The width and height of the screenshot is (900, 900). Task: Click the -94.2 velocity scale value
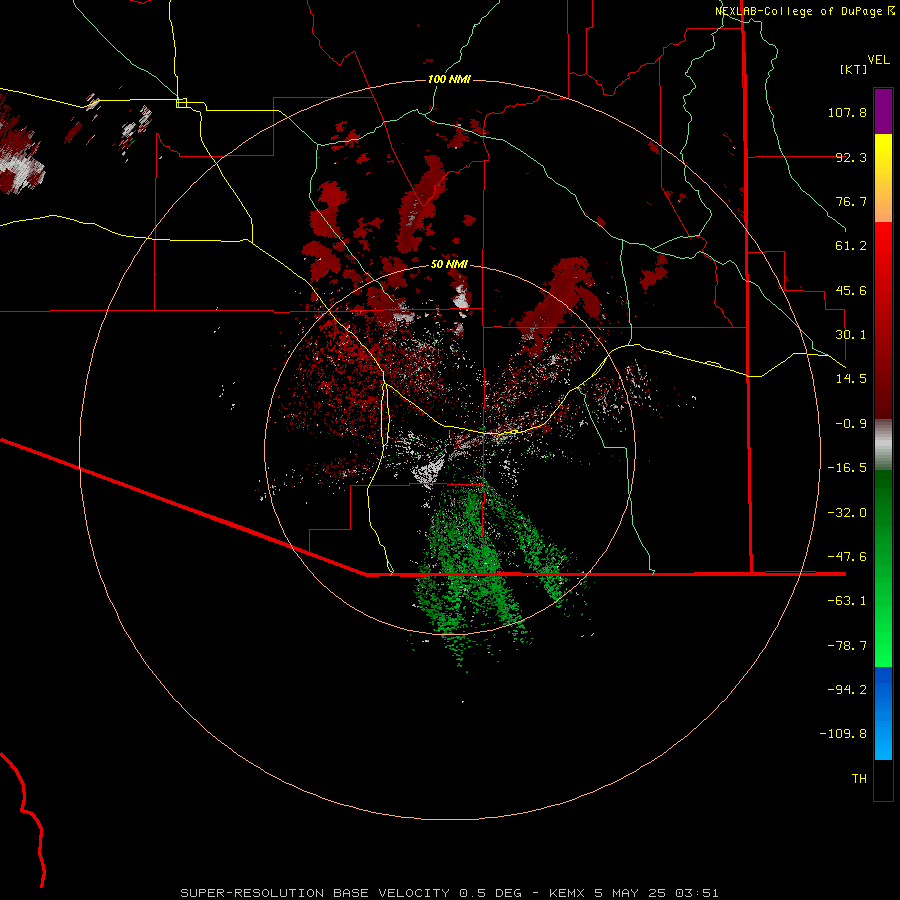pyautogui.click(x=847, y=689)
